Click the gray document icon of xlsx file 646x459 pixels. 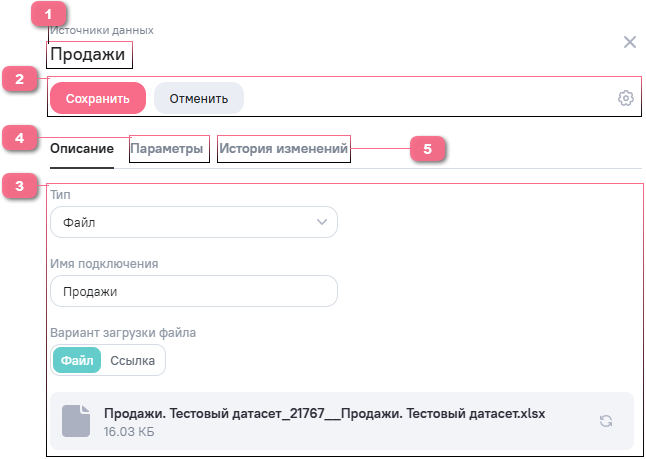pos(76,421)
